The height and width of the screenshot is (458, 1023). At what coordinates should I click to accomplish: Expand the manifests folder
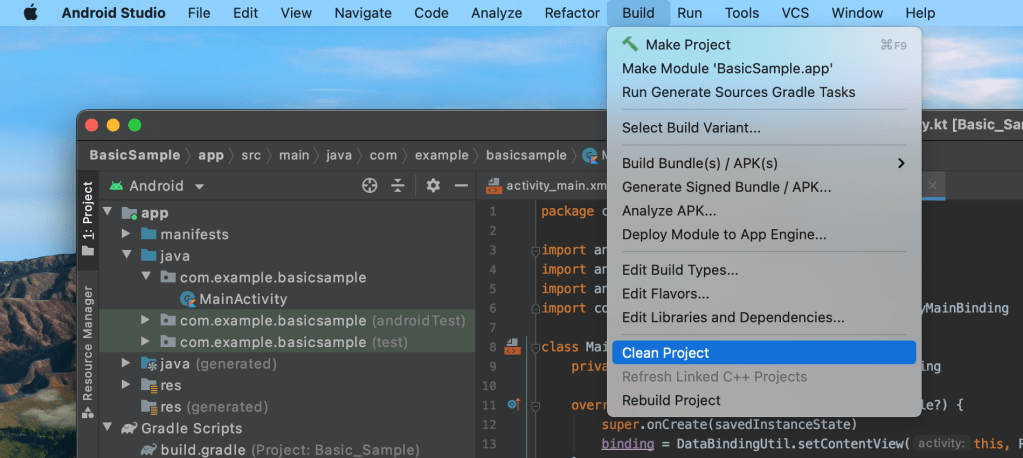[126, 234]
